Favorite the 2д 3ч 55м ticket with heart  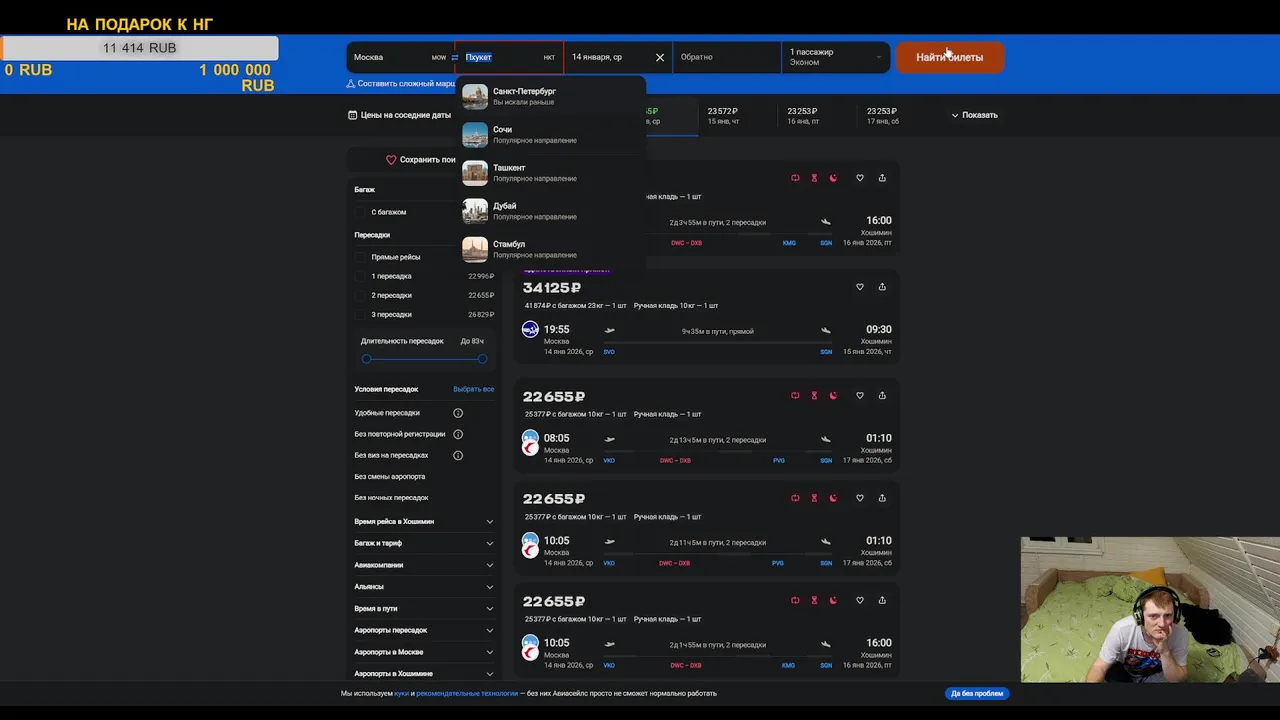pos(860,178)
